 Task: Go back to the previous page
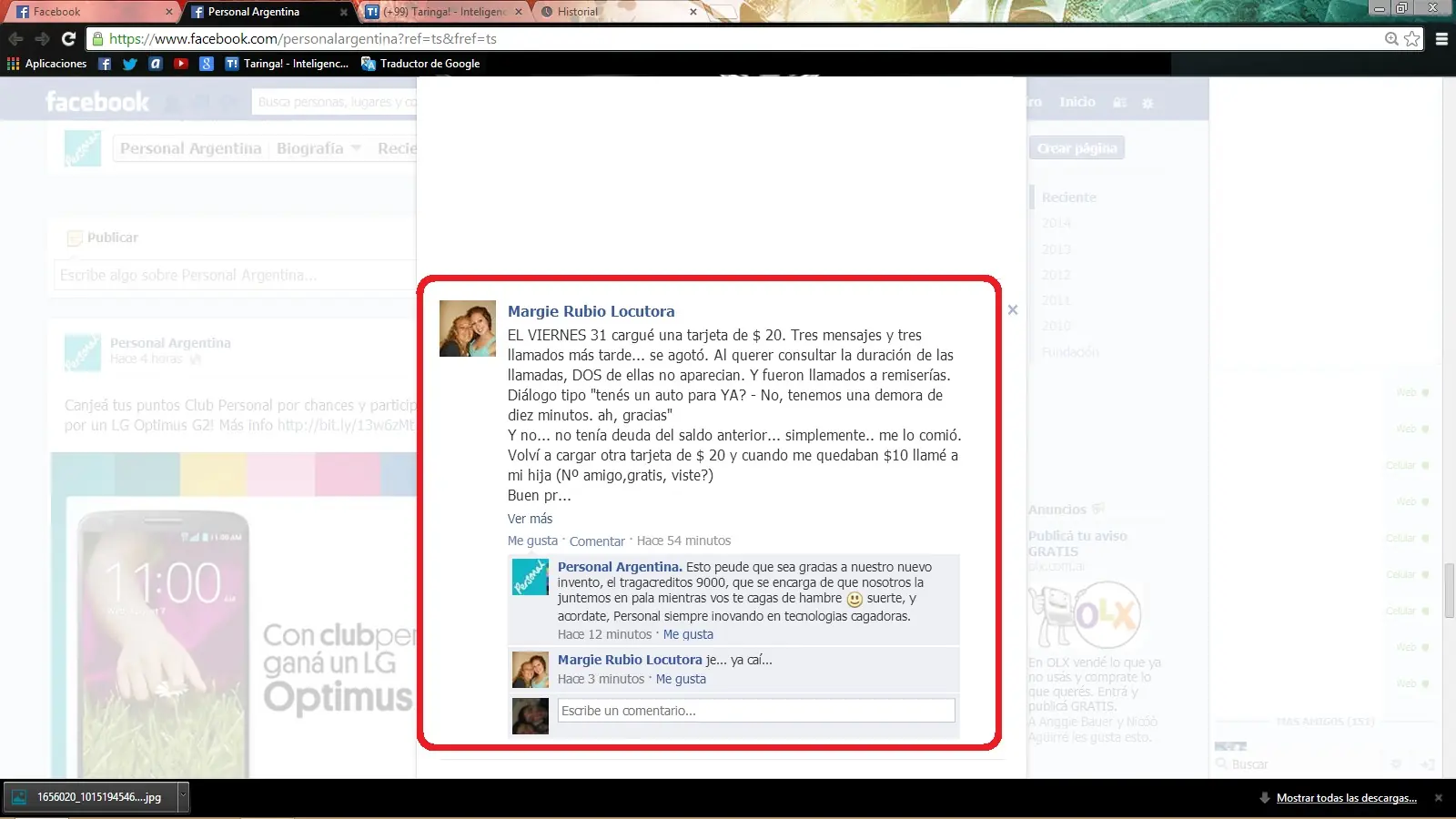pos(15,39)
